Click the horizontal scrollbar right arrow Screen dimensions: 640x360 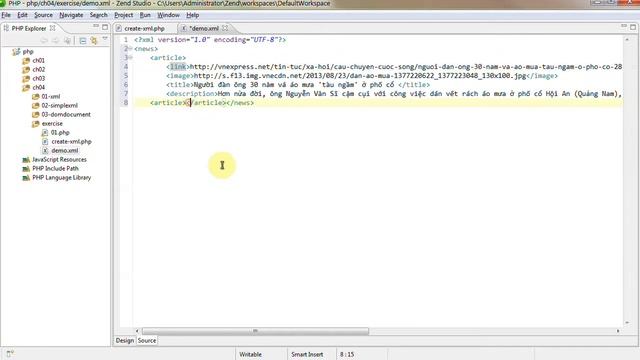point(618,331)
